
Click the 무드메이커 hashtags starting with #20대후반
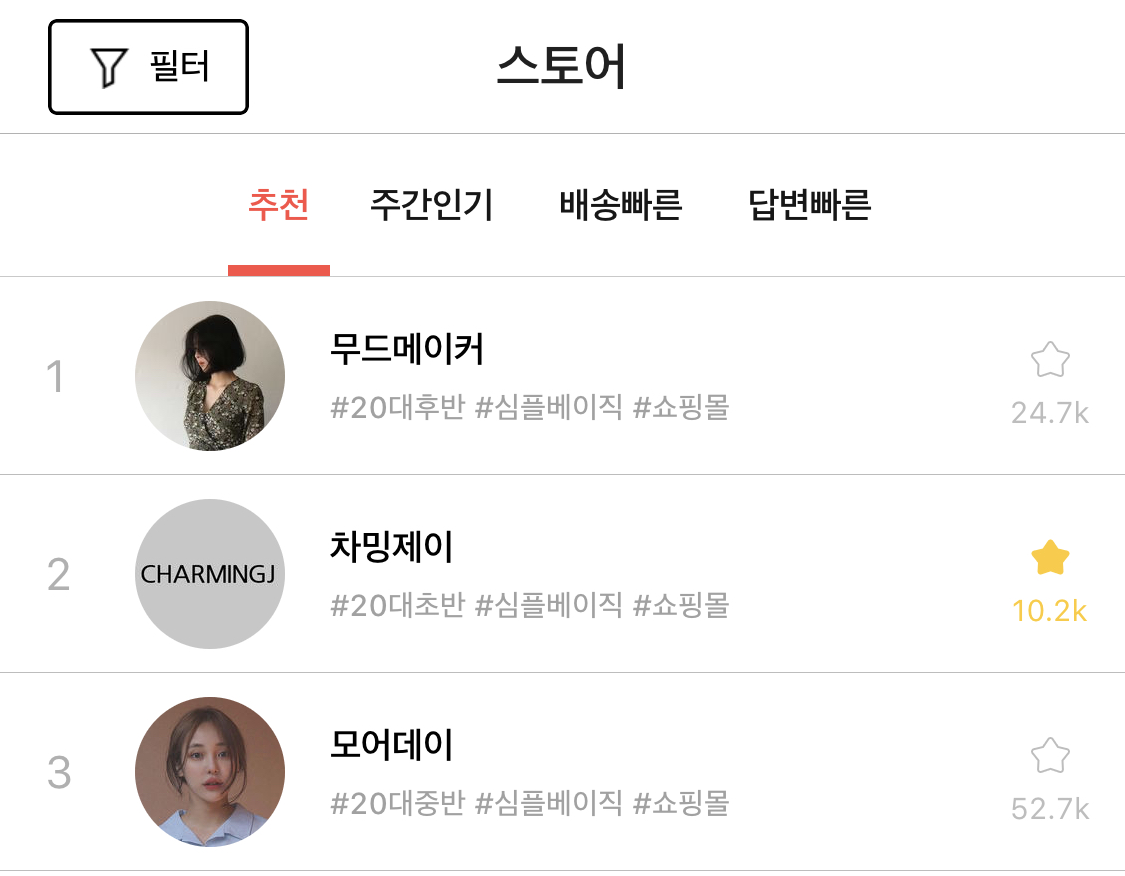pos(529,407)
